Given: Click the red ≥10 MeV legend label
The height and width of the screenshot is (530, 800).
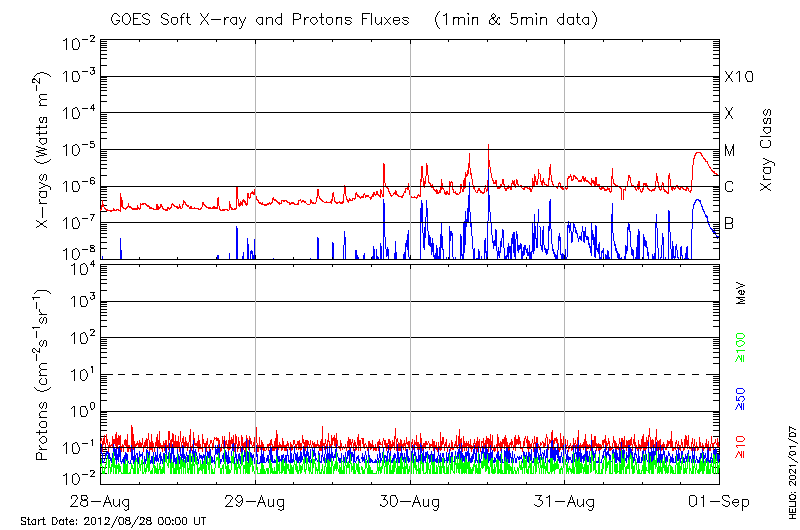Looking at the screenshot, I should pyautogui.click(x=741, y=447).
